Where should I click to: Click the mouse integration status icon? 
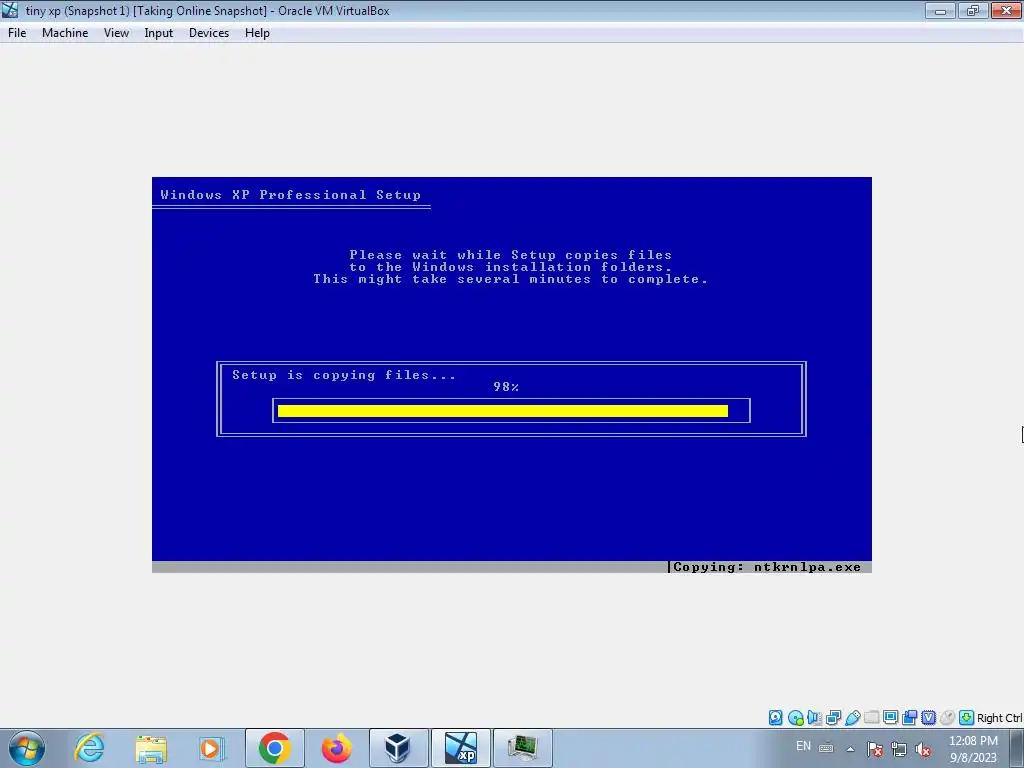[x=947, y=718]
